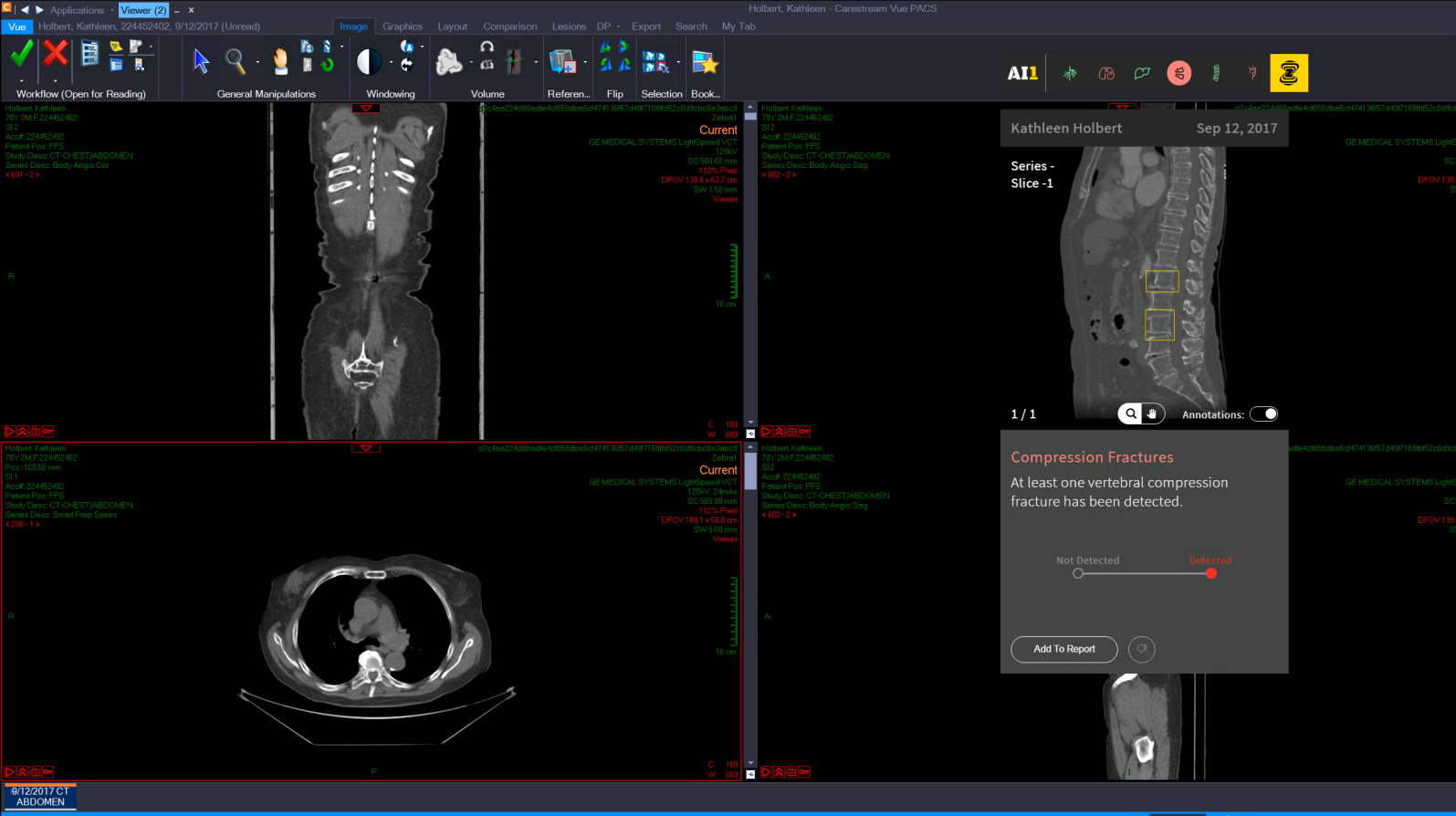
Task: Open the zoom tool dropdown arrow
Action: click(x=257, y=63)
